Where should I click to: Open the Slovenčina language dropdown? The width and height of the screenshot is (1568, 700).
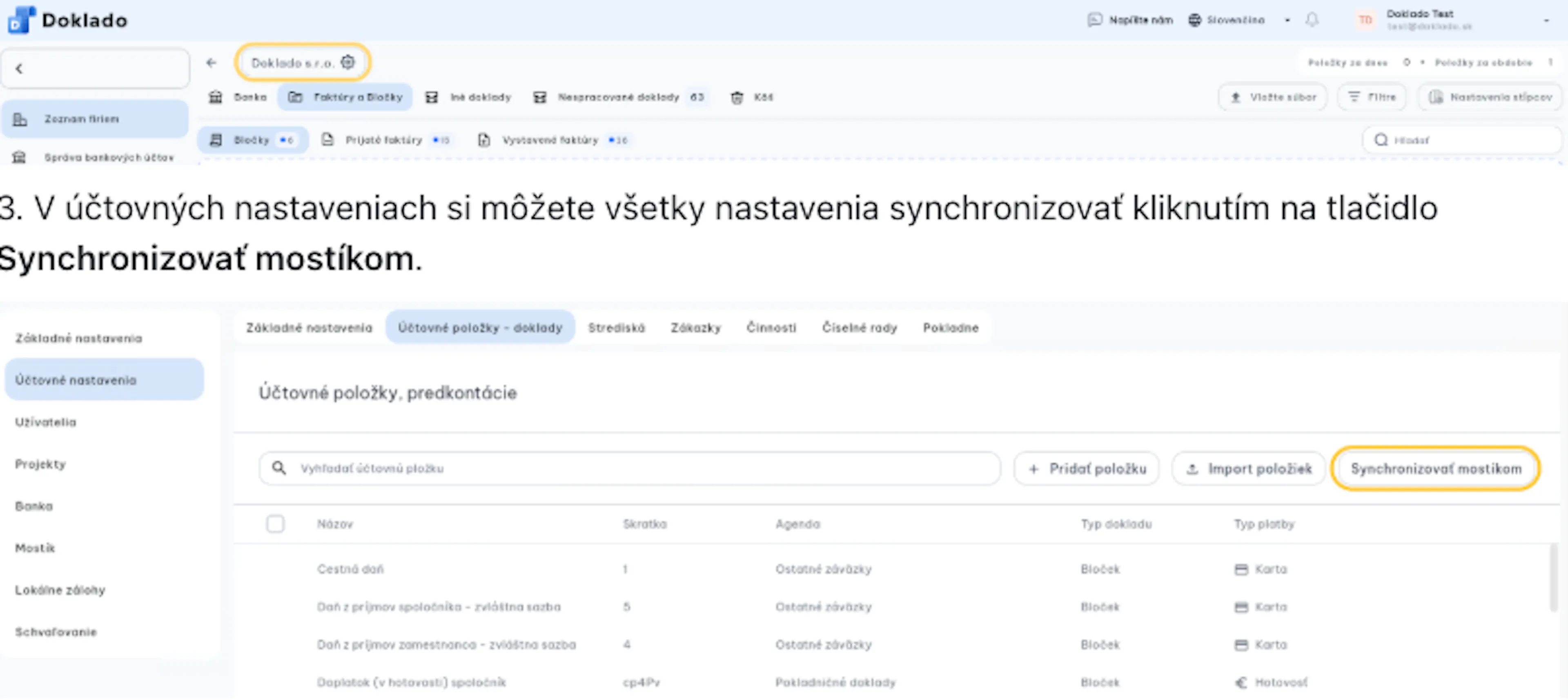[1239, 20]
